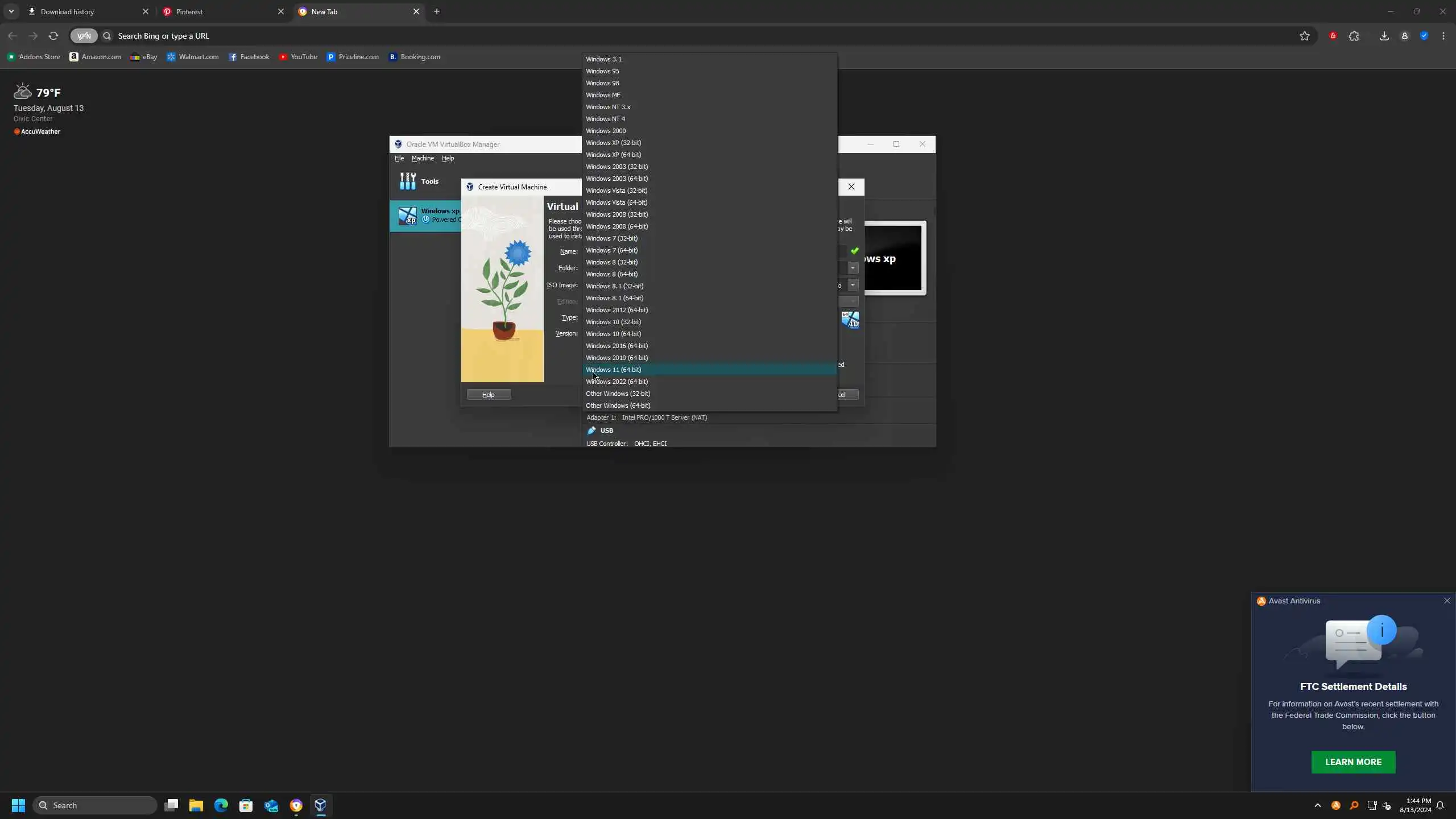Expand the Folder dropdown arrow
The image size is (1456, 819).
(853, 268)
